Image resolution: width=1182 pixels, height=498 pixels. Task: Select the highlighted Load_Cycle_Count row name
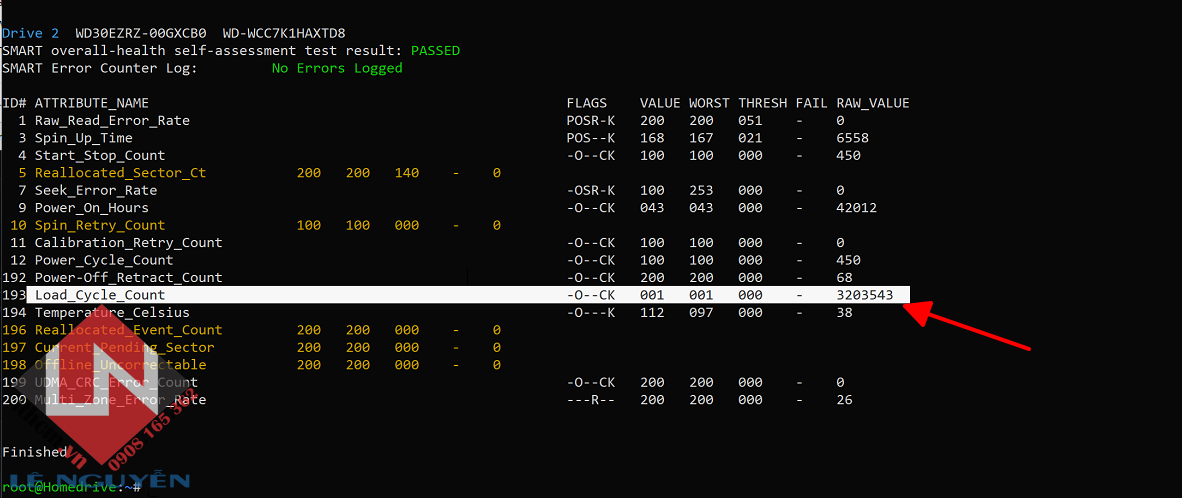click(100, 295)
